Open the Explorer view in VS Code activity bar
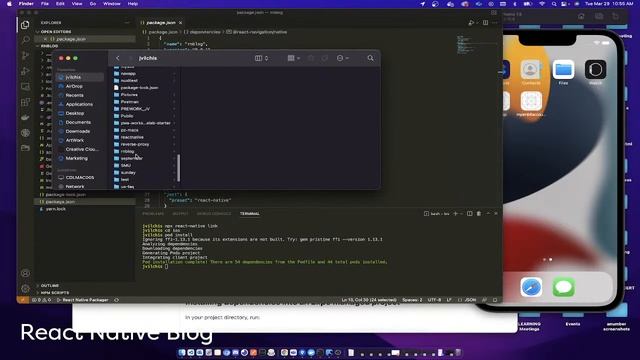Image resolution: width=640 pixels, height=360 pixels. click(25, 25)
